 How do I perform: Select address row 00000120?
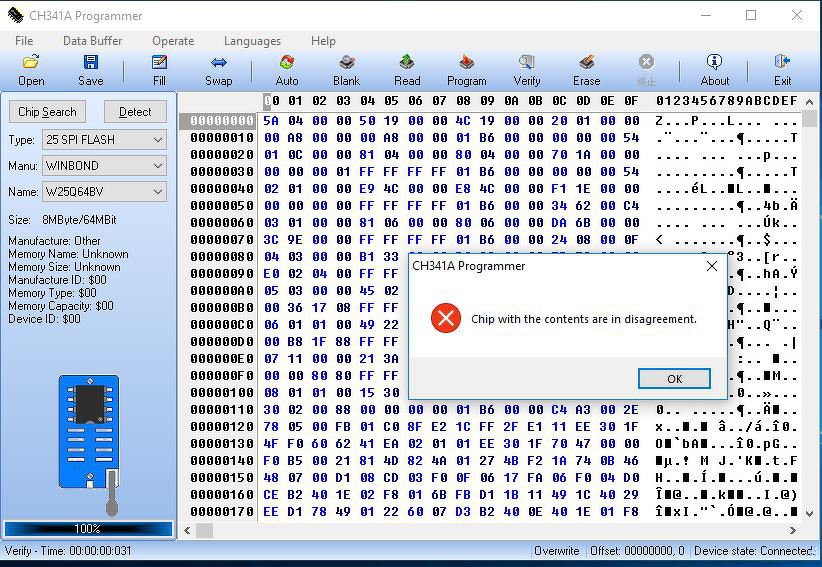pyautogui.click(x=222, y=427)
